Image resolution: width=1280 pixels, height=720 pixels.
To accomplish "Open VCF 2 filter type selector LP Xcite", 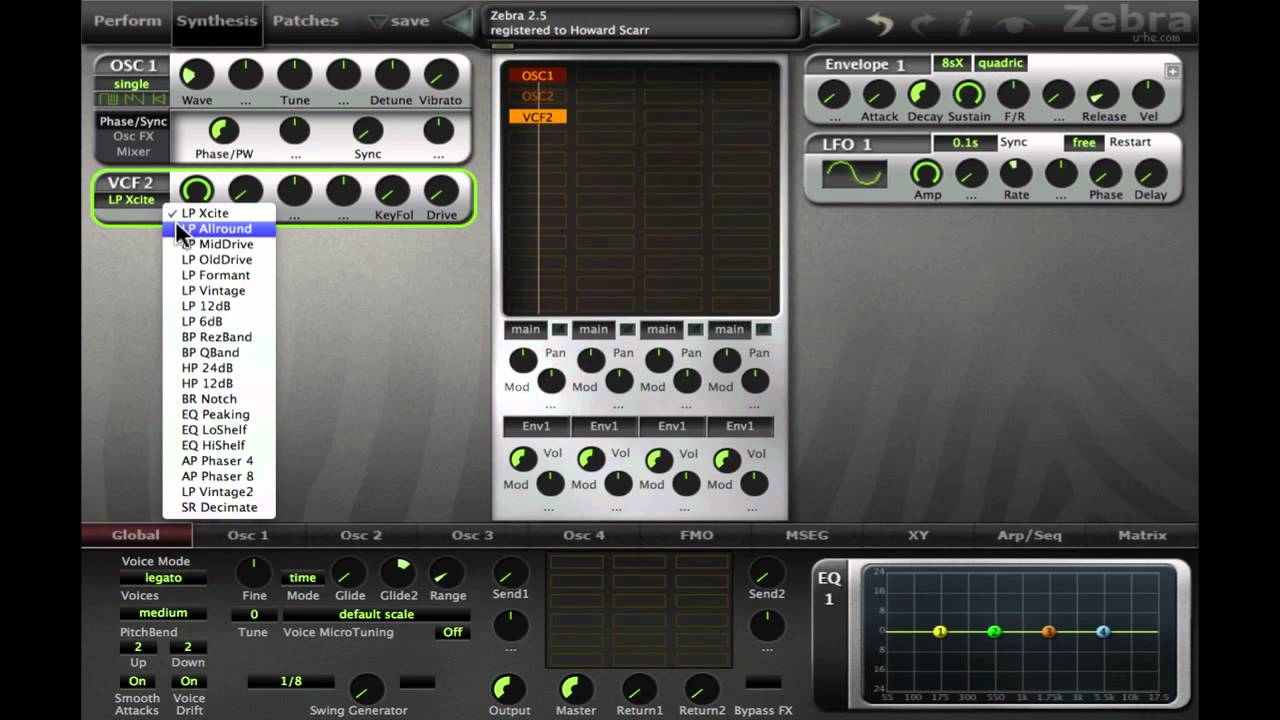I will (131, 200).
